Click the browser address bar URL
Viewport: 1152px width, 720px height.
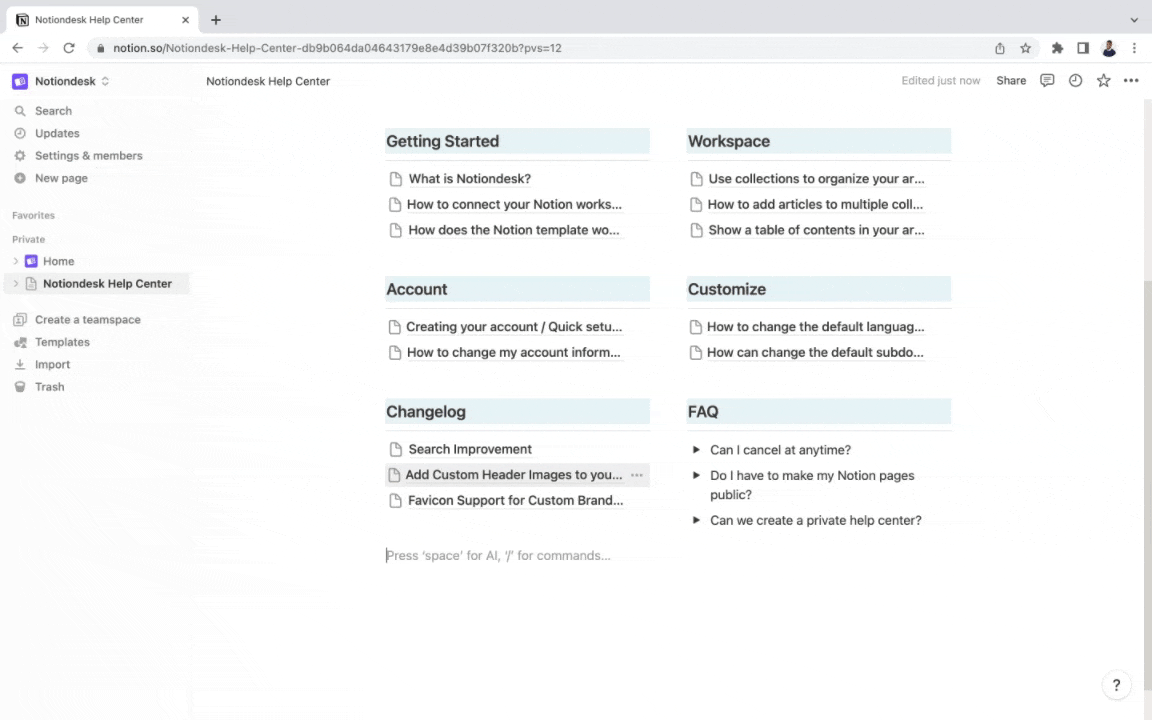[x=337, y=48]
